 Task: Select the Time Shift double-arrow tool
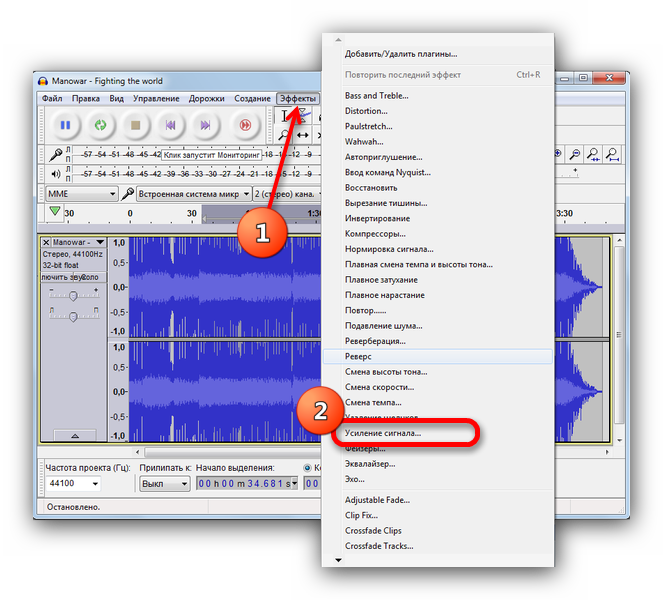pyautogui.click(x=302, y=135)
